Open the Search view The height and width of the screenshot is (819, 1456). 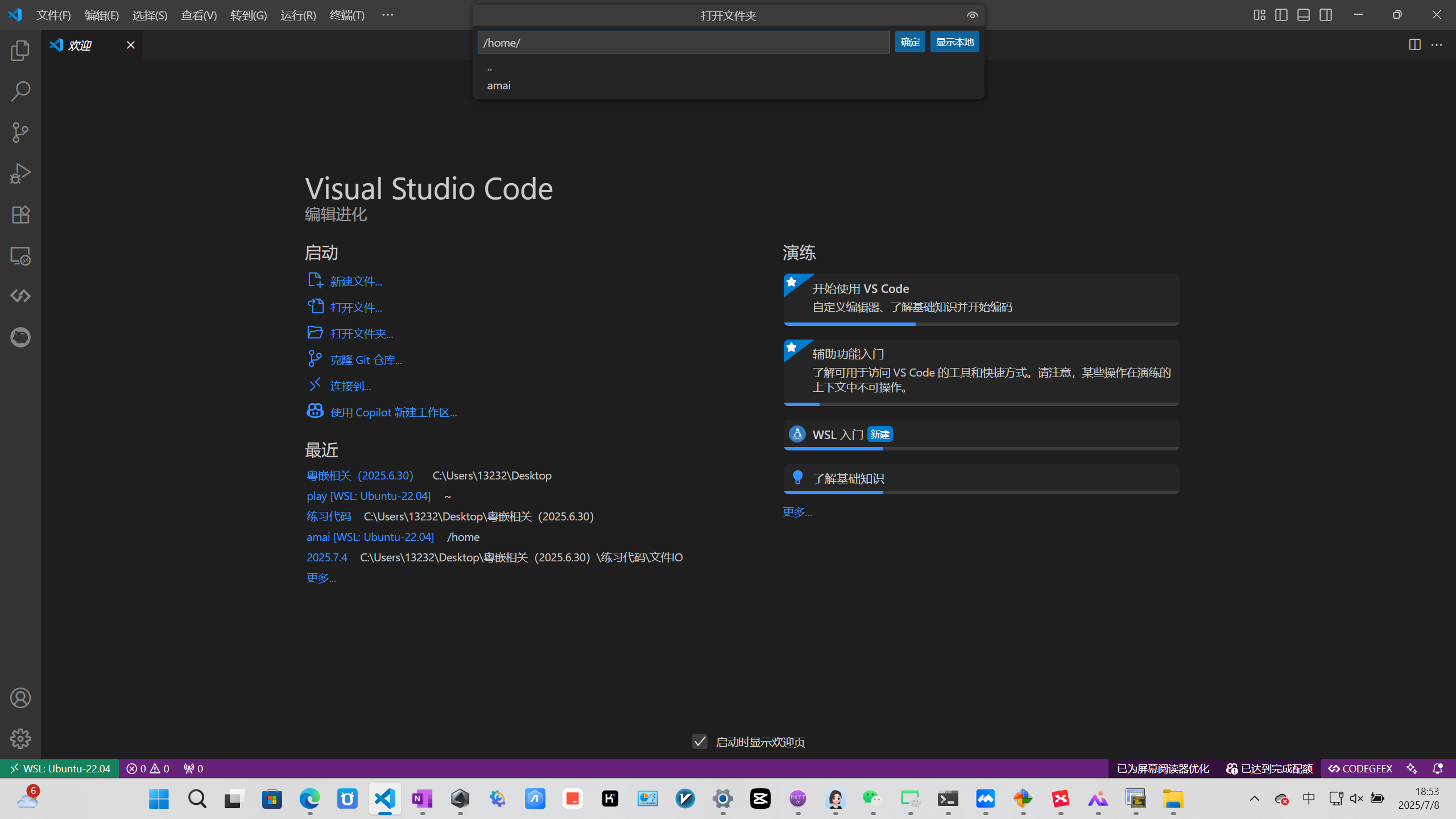(x=20, y=91)
